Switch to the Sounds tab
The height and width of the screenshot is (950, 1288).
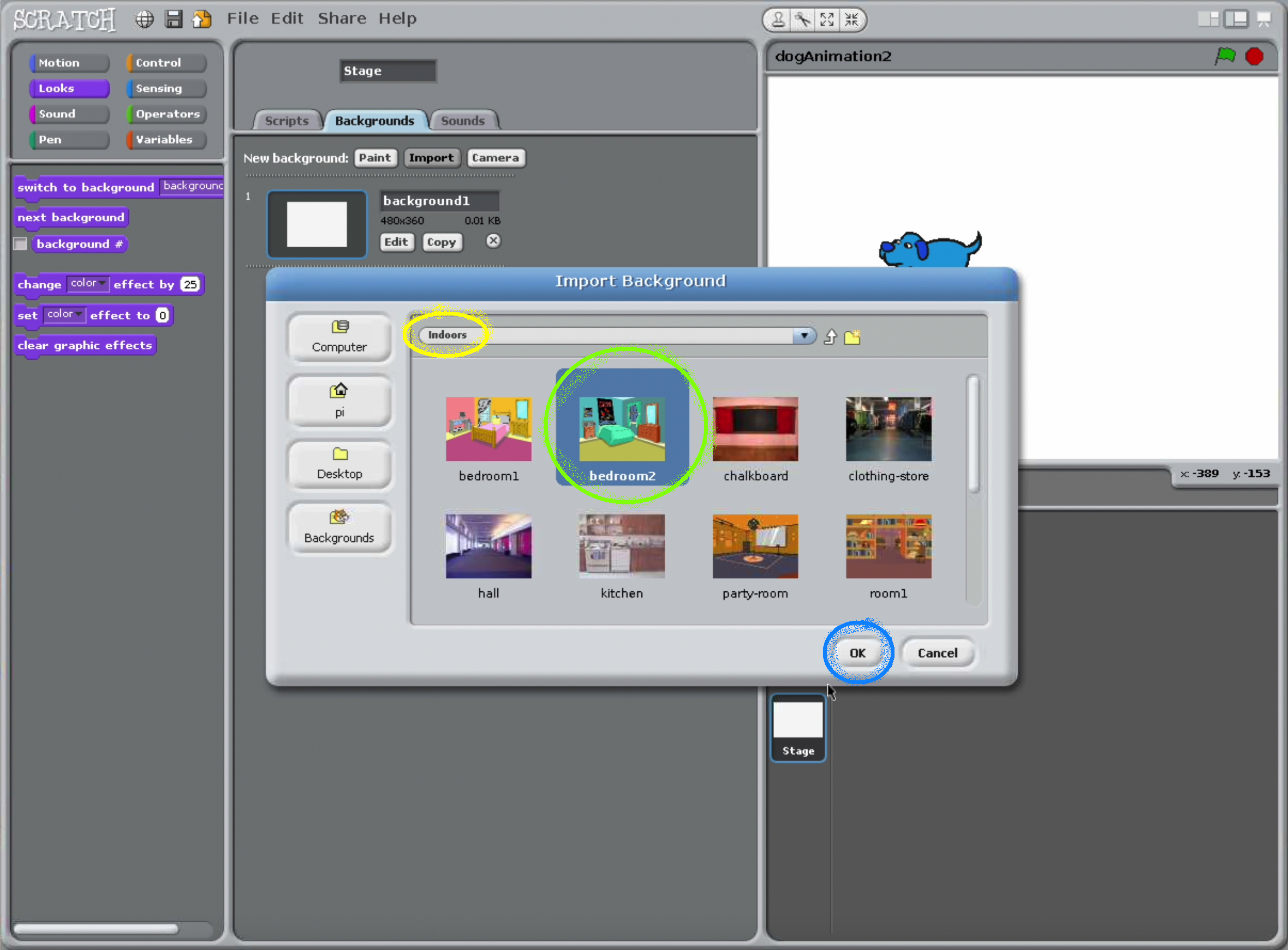[x=463, y=121]
